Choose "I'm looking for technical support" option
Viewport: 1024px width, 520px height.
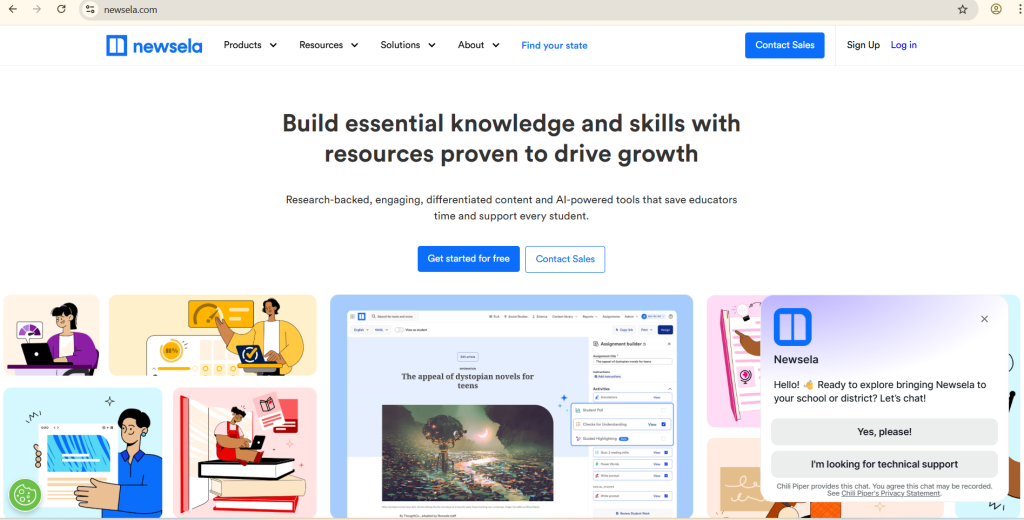884,464
